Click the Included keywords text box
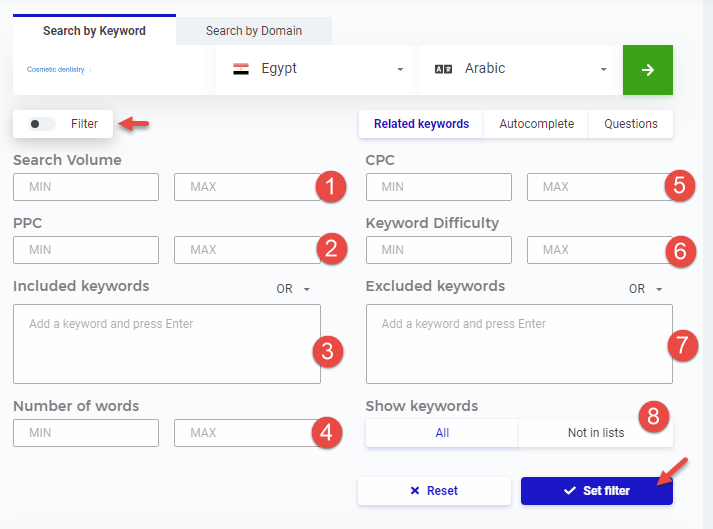 (x=167, y=344)
